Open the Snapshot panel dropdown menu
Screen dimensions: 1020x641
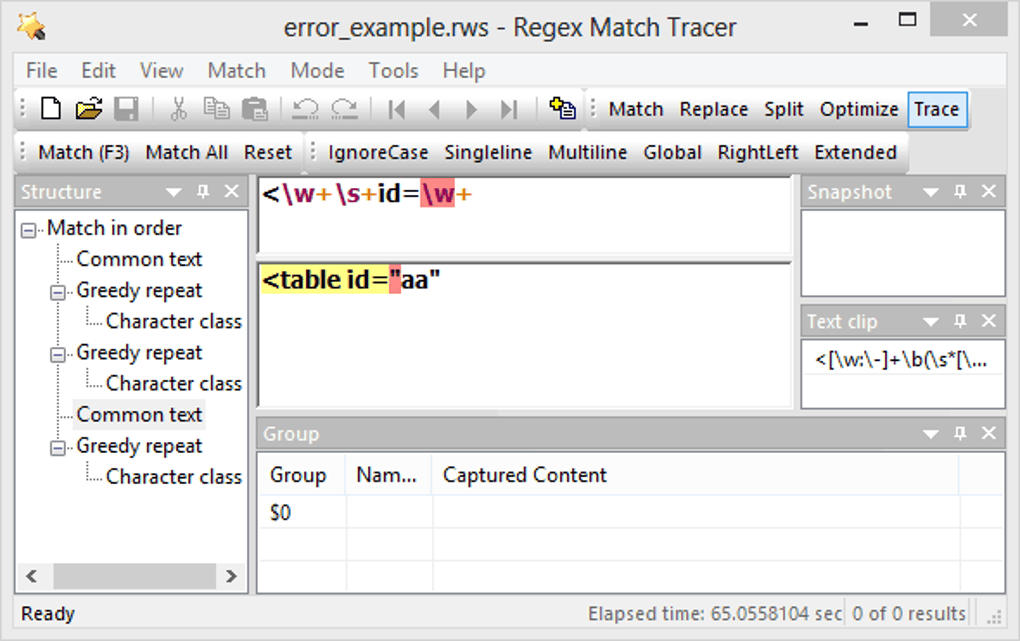point(931,191)
